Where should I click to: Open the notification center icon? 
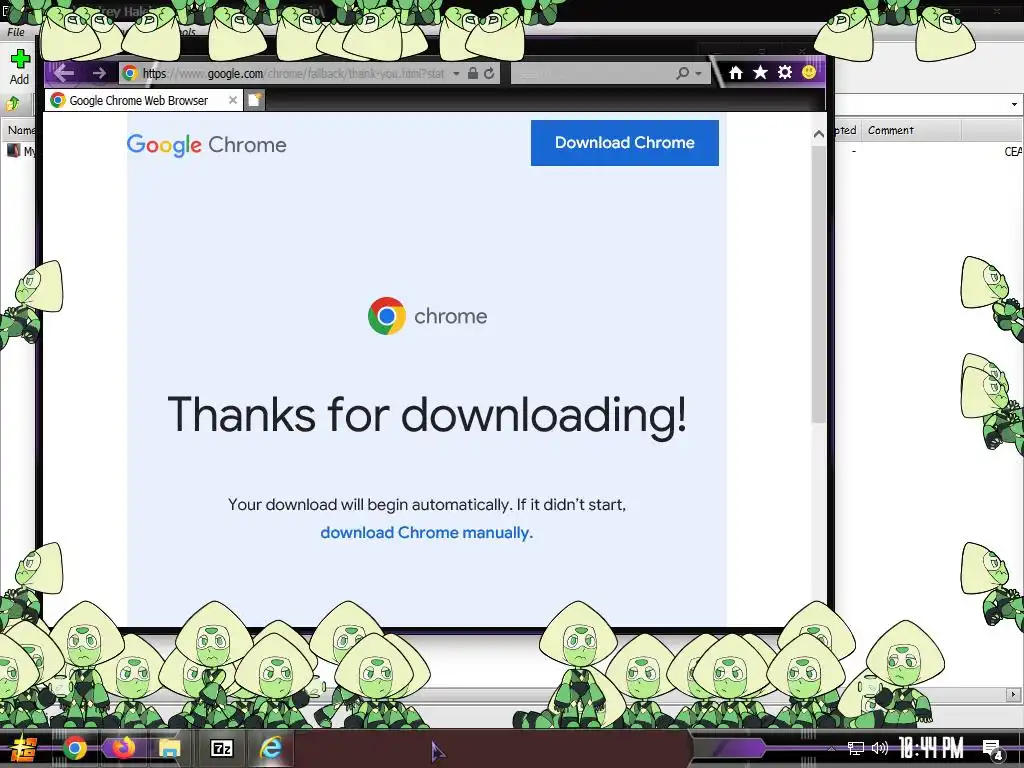click(x=993, y=750)
